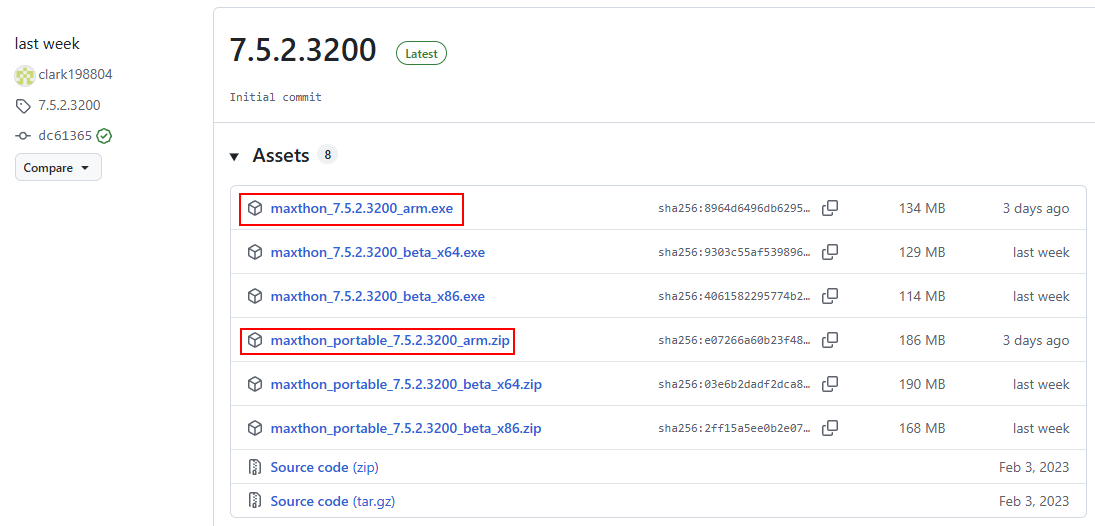
Task: Copy SHA256 hash for maxthon_portable_7.5.2.3200_arm.zip
Action: (x=830, y=340)
